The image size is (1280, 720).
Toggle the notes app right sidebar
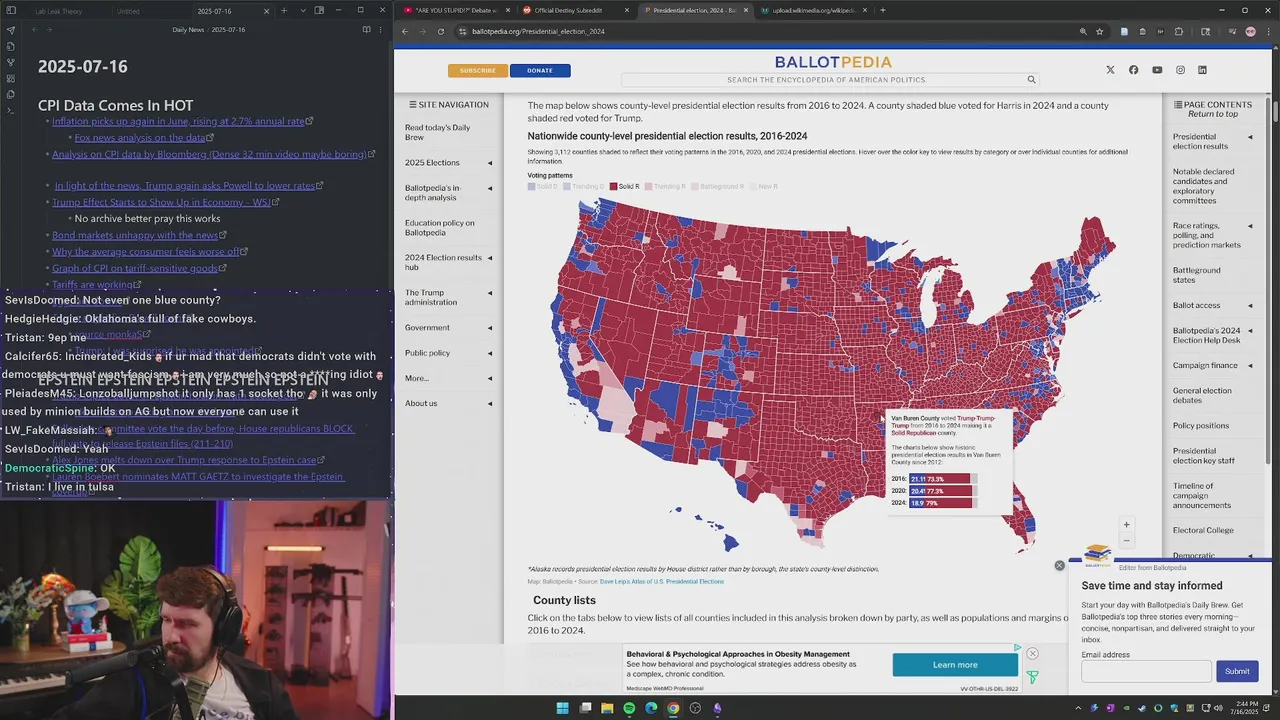tap(319, 11)
